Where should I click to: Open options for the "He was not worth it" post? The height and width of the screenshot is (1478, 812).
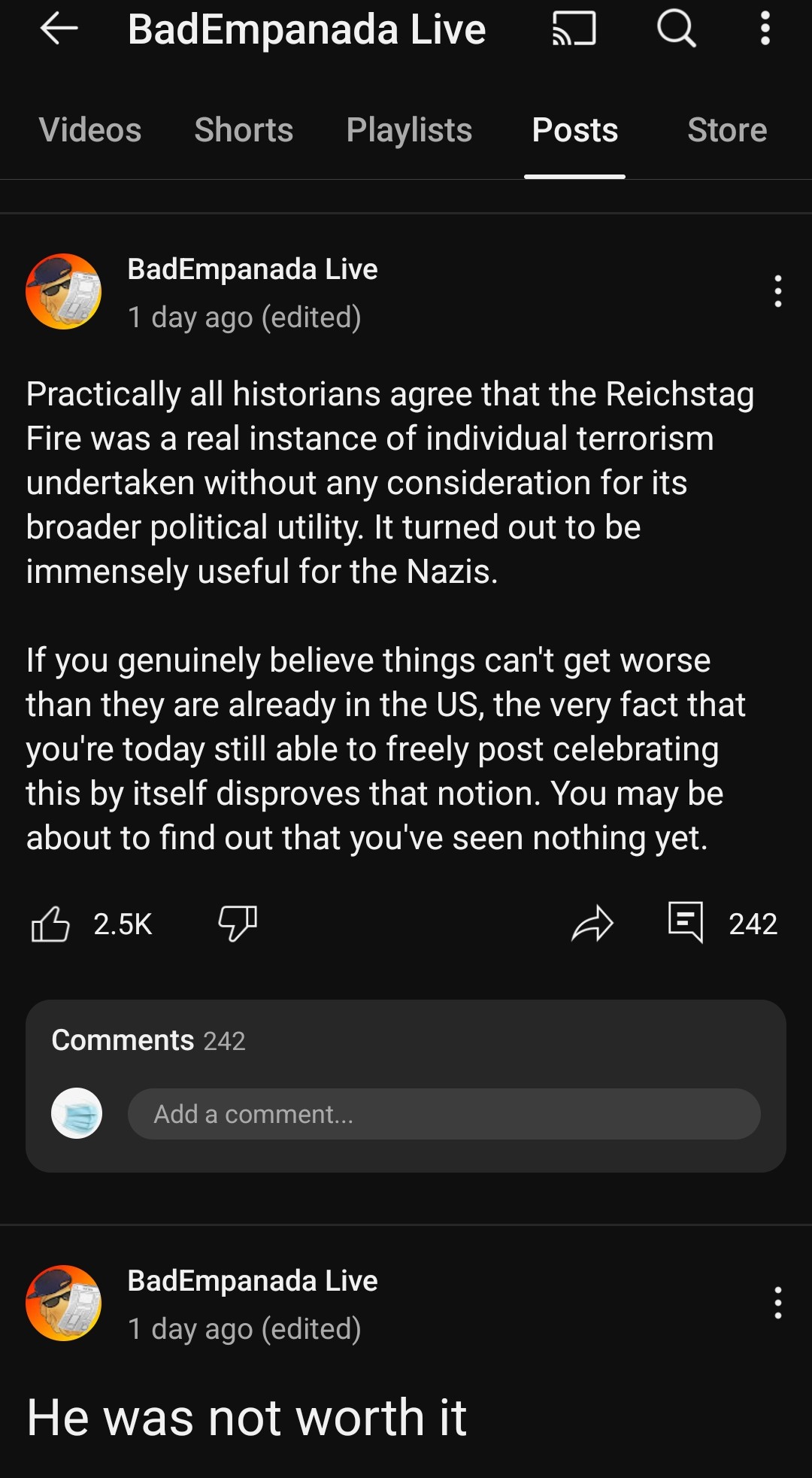[777, 1303]
